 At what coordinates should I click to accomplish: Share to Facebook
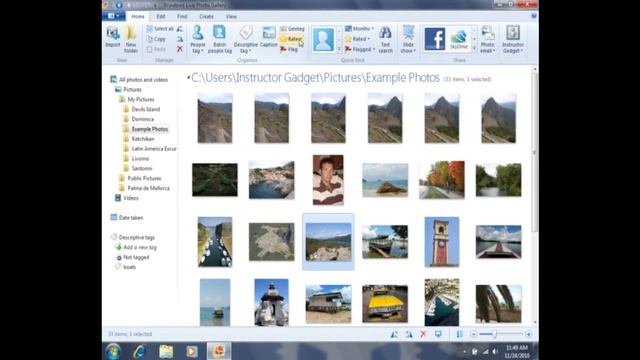point(435,39)
